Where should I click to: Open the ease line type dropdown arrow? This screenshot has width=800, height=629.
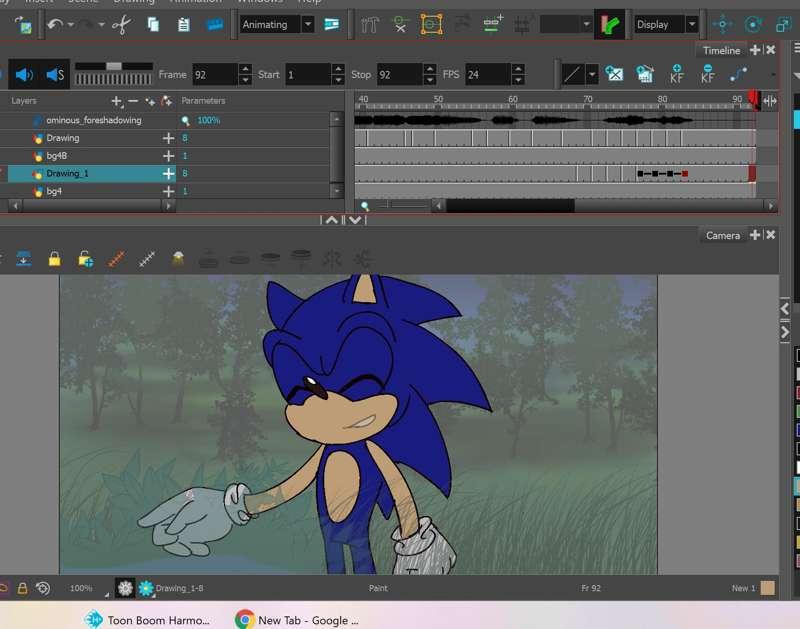[591, 74]
